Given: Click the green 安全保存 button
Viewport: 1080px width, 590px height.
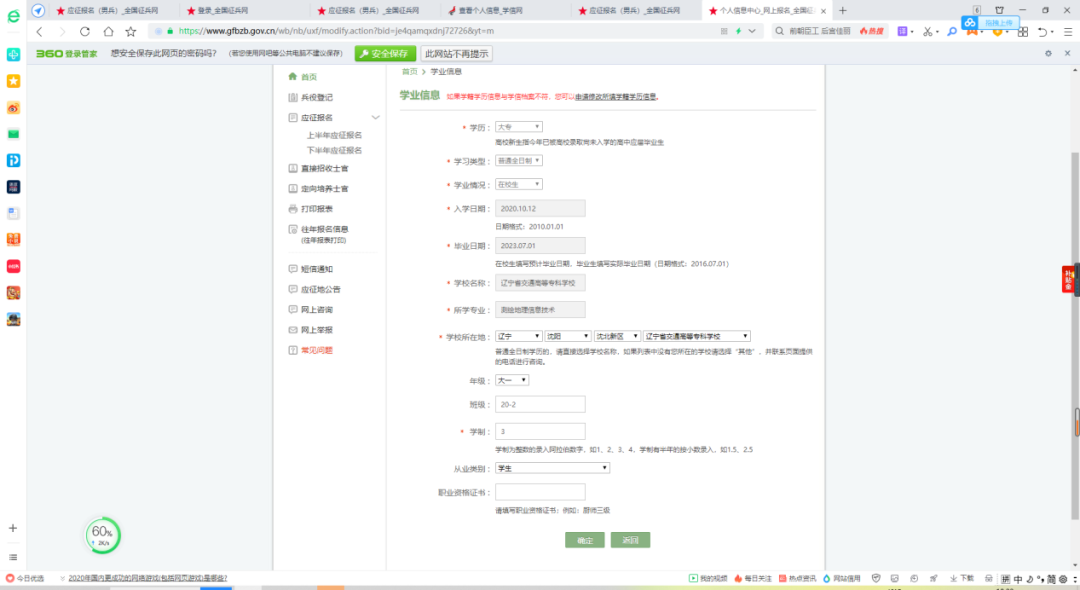Looking at the screenshot, I should coord(385,53).
